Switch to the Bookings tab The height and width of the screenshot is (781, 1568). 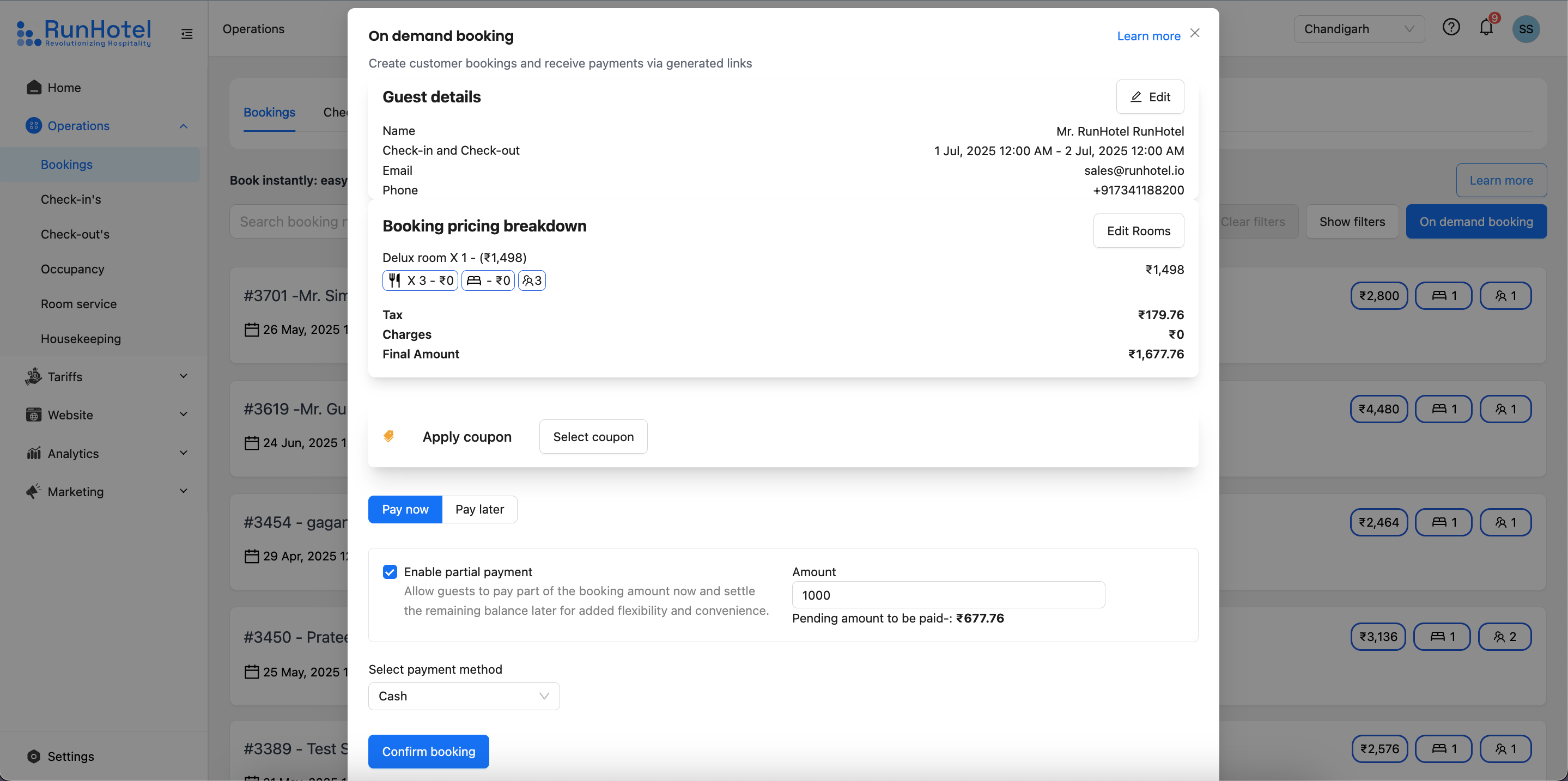click(x=269, y=113)
